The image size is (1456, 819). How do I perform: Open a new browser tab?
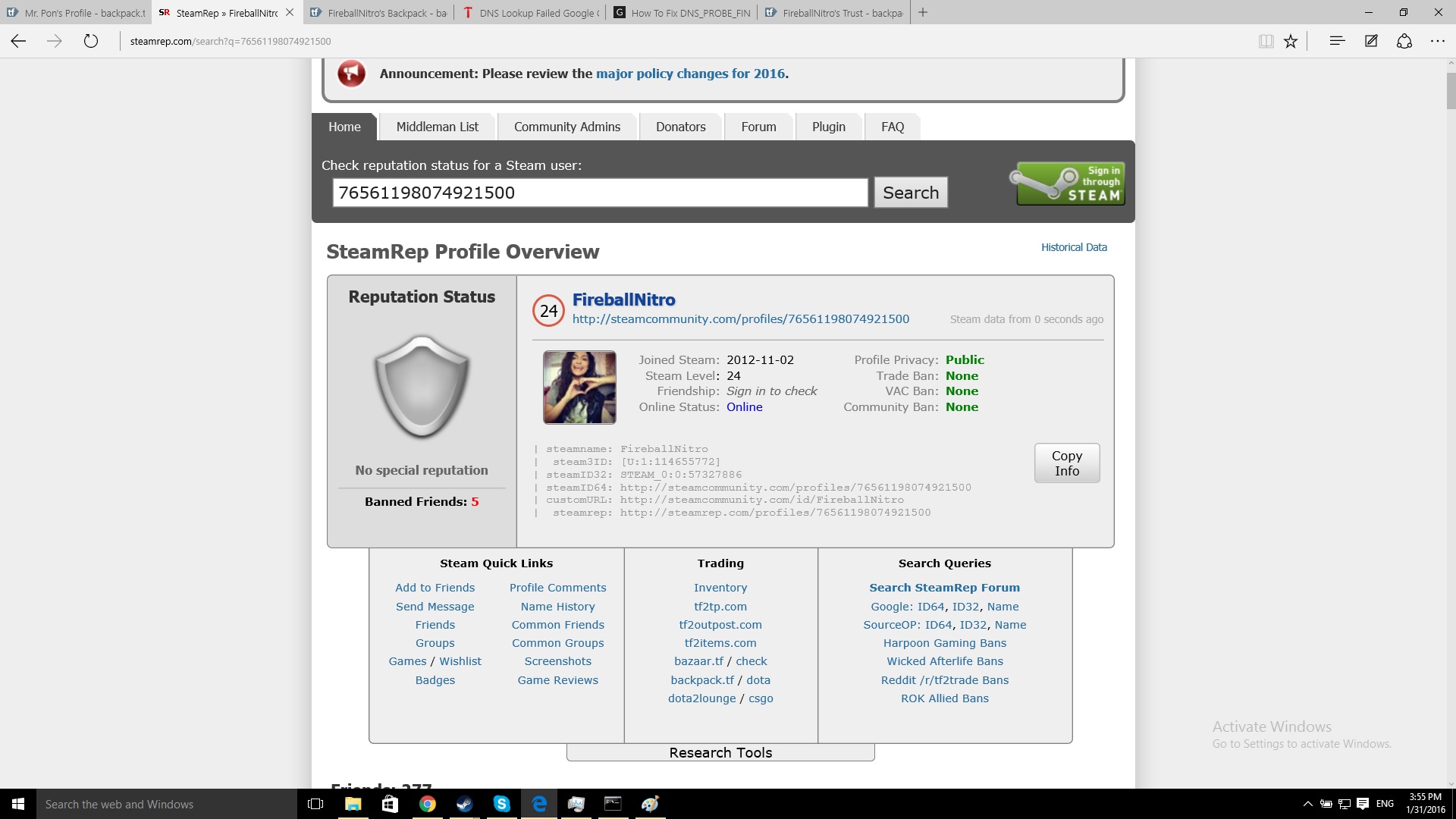tap(922, 12)
